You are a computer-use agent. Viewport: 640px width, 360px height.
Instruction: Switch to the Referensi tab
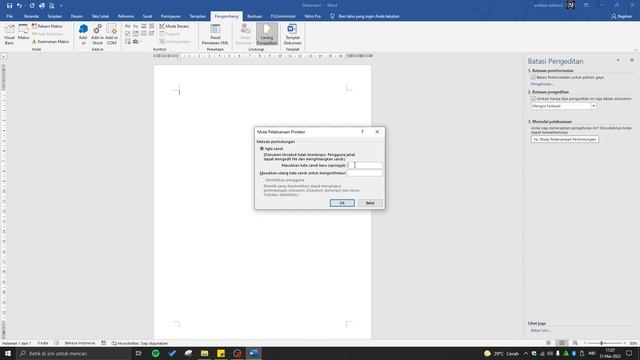tap(126, 16)
